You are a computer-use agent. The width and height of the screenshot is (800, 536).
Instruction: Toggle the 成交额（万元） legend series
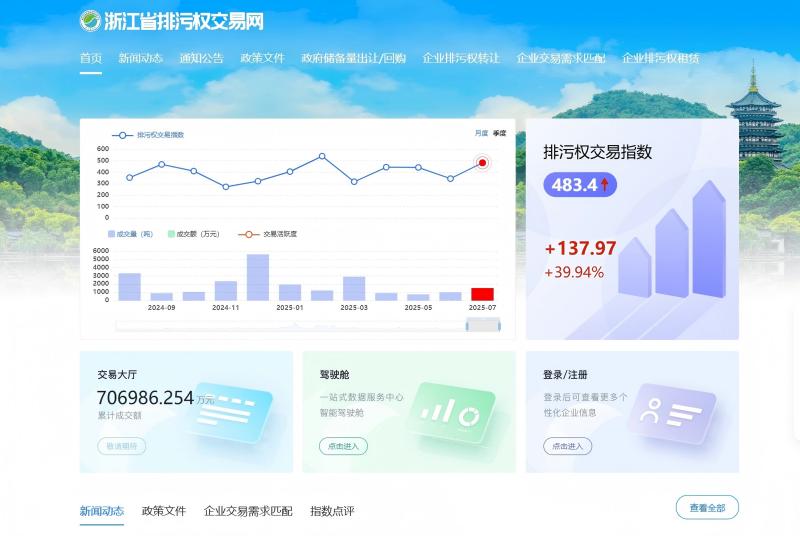(x=192, y=234)
